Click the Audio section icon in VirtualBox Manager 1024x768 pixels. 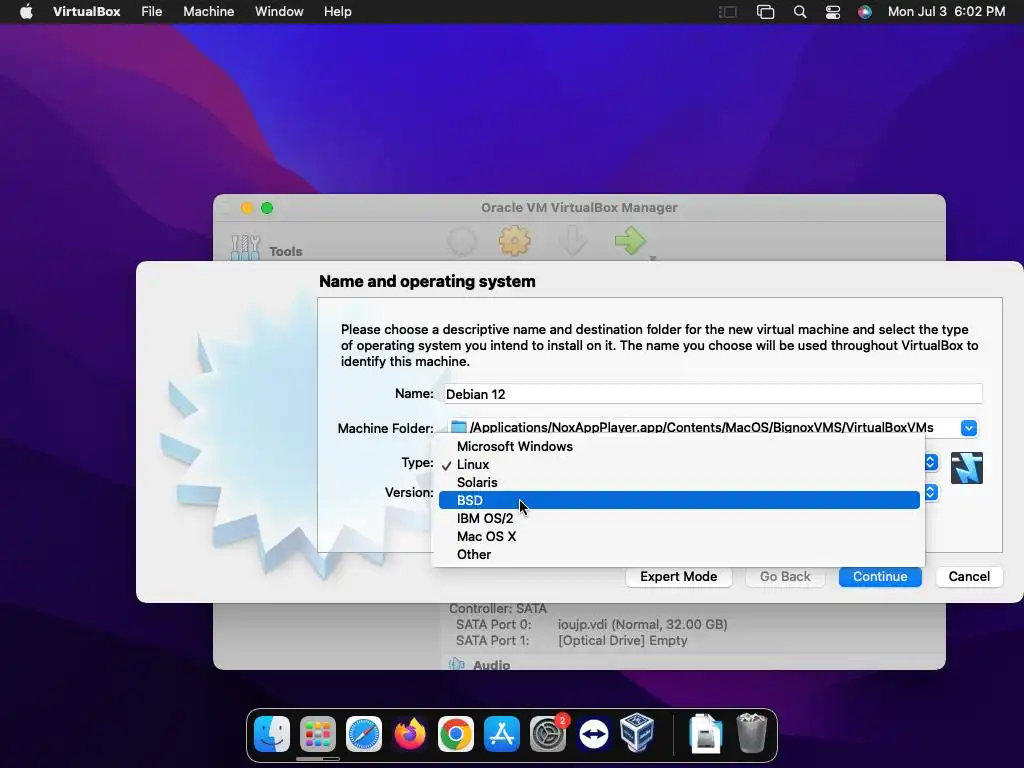point(456,664)
